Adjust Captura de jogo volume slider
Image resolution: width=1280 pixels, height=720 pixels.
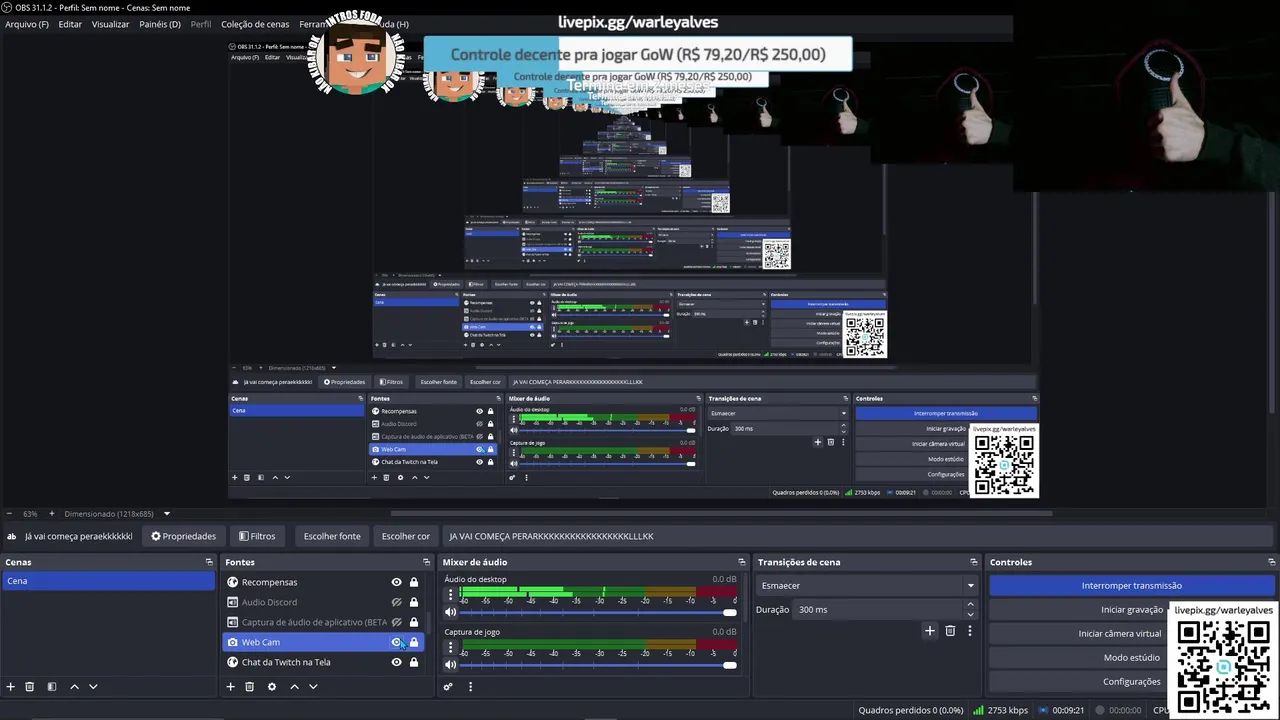coord(598,665)
